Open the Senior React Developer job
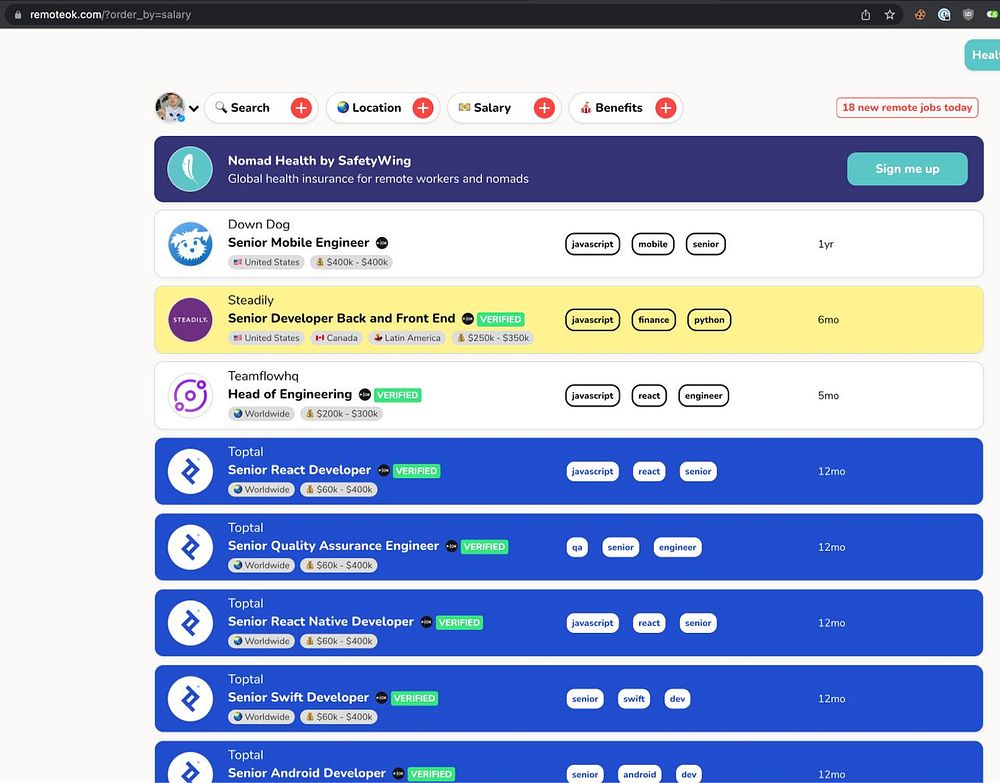Screen dimensions: 1000x783 tap(299, 470)
